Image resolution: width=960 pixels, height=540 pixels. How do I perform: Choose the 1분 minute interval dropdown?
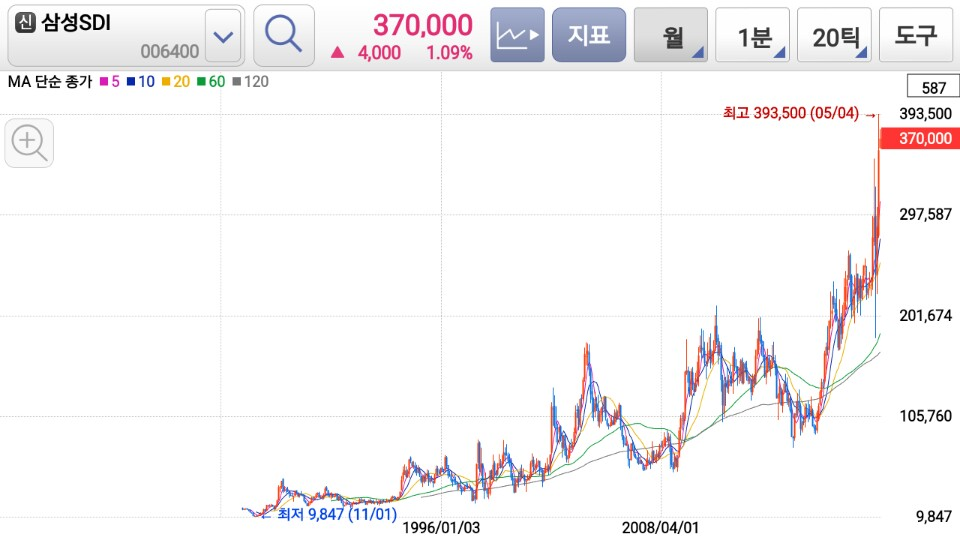coord(752,35)
